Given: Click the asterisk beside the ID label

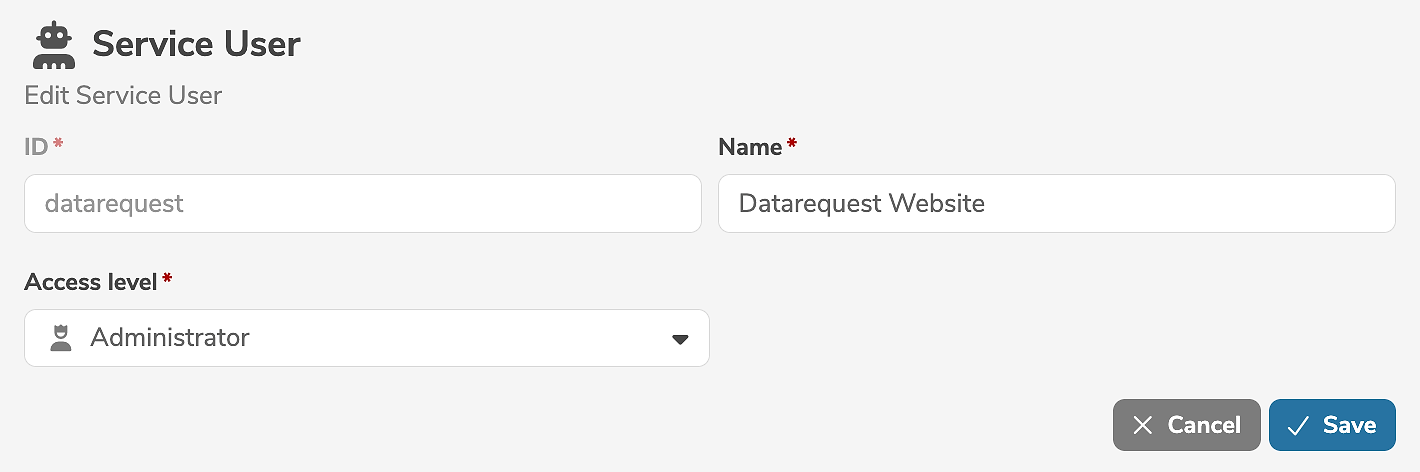Looking at the screenshot, I should [58, 146].
